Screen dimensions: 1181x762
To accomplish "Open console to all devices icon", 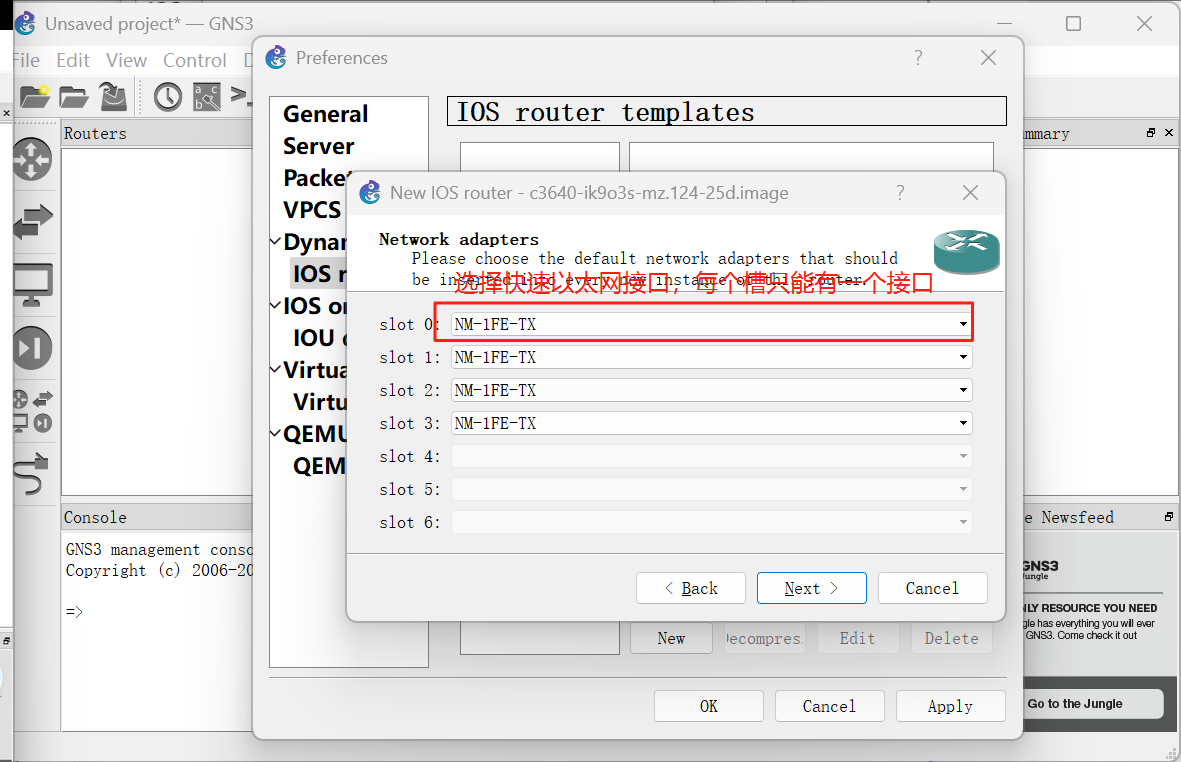I will (x=242, y=95).
